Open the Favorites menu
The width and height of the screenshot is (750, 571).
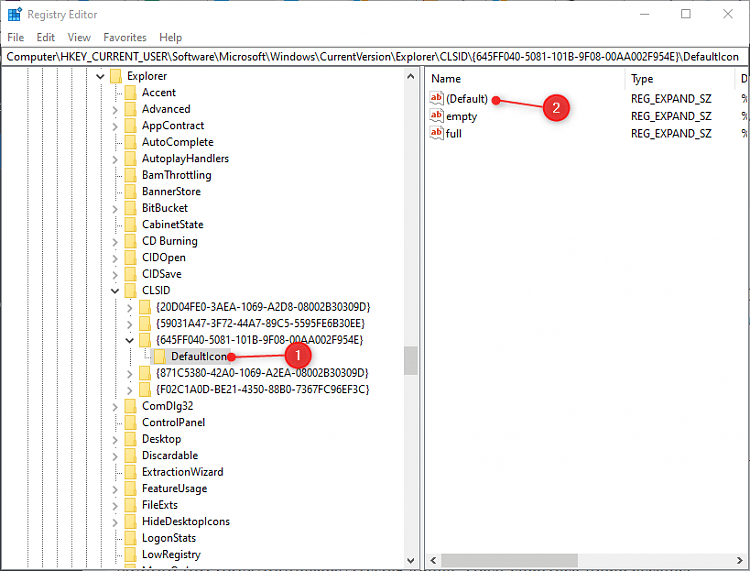click(x=125, y=37)
